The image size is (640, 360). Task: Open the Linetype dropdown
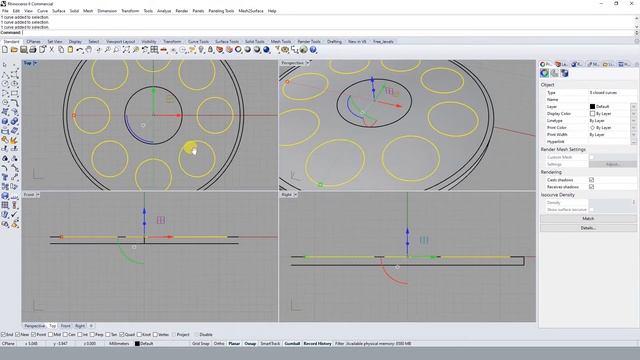coord(633,120)
